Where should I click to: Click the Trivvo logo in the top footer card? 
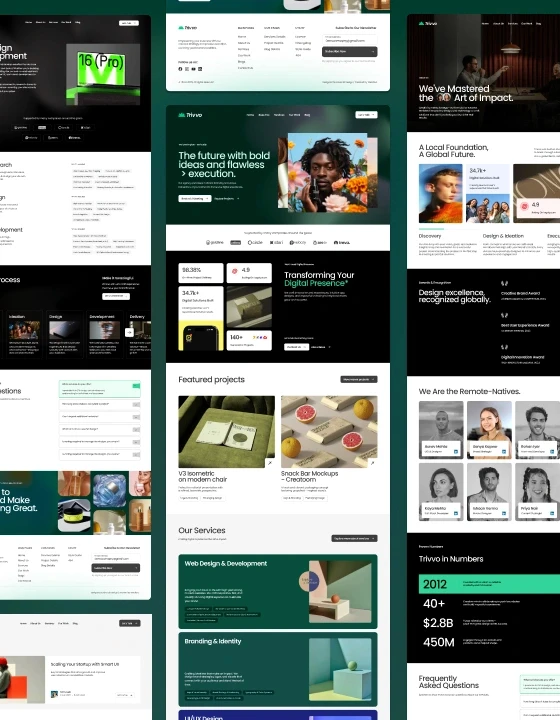[x=187, y=28]
